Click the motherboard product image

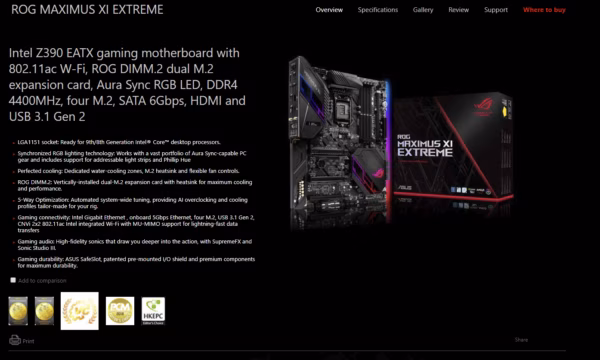click(339, 142)
